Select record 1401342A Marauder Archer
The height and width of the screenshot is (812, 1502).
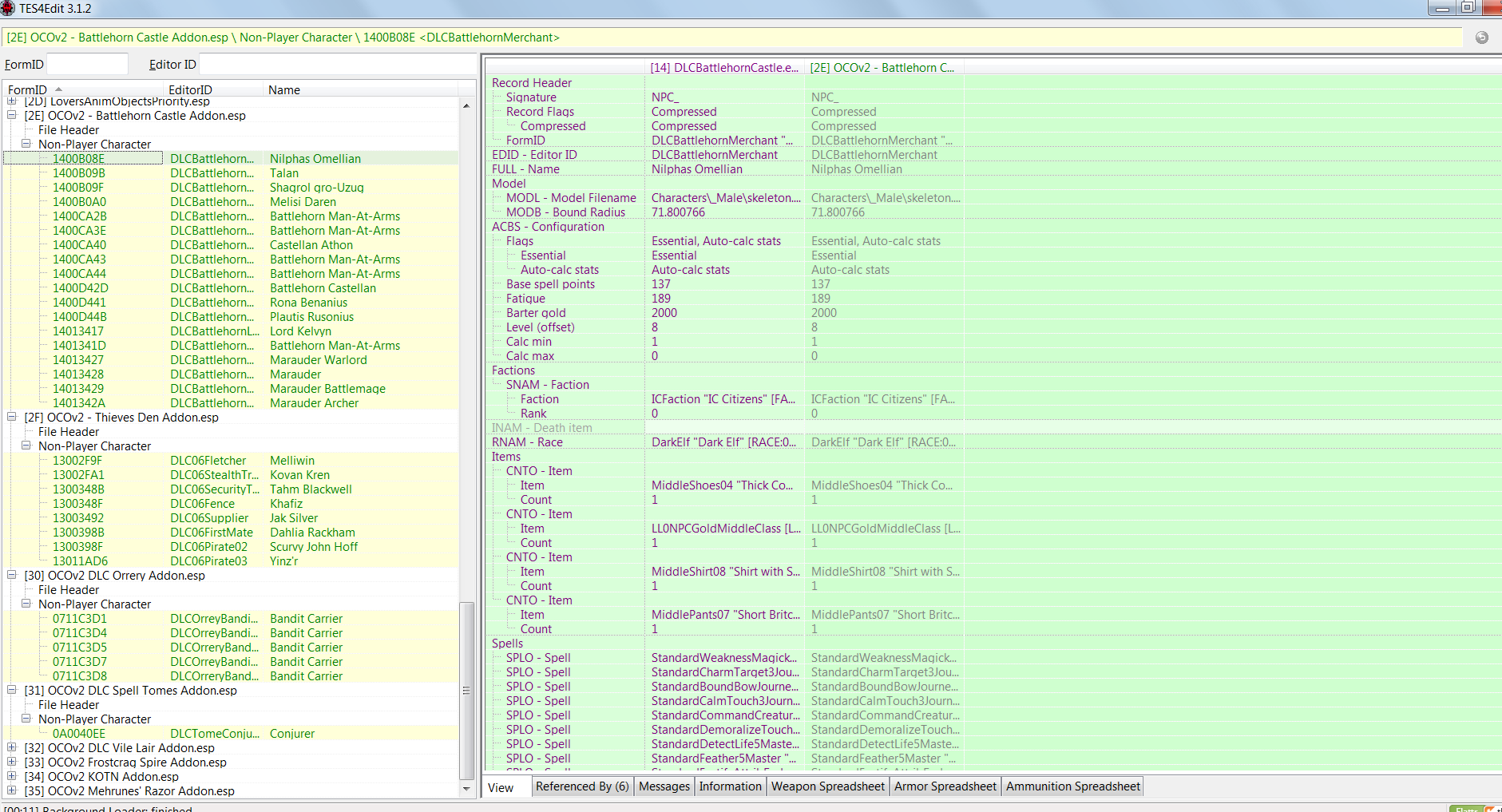pyautogui.click(x=232, y=402)
